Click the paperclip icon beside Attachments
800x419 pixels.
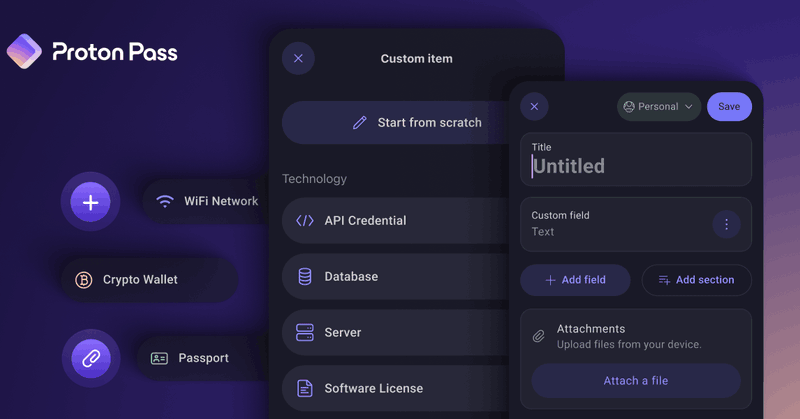(539, 336)
